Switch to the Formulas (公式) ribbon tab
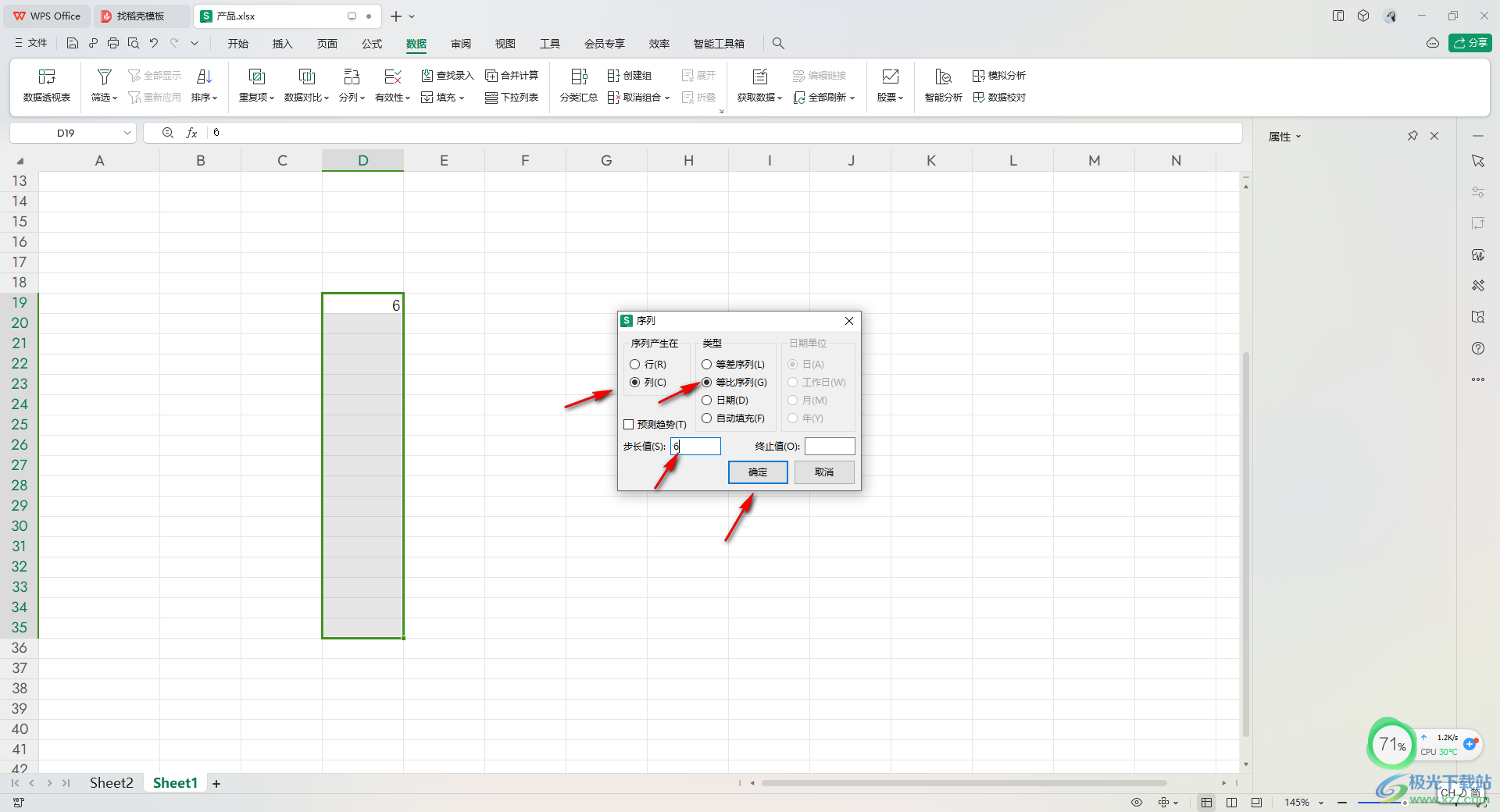 click(372, 44)
